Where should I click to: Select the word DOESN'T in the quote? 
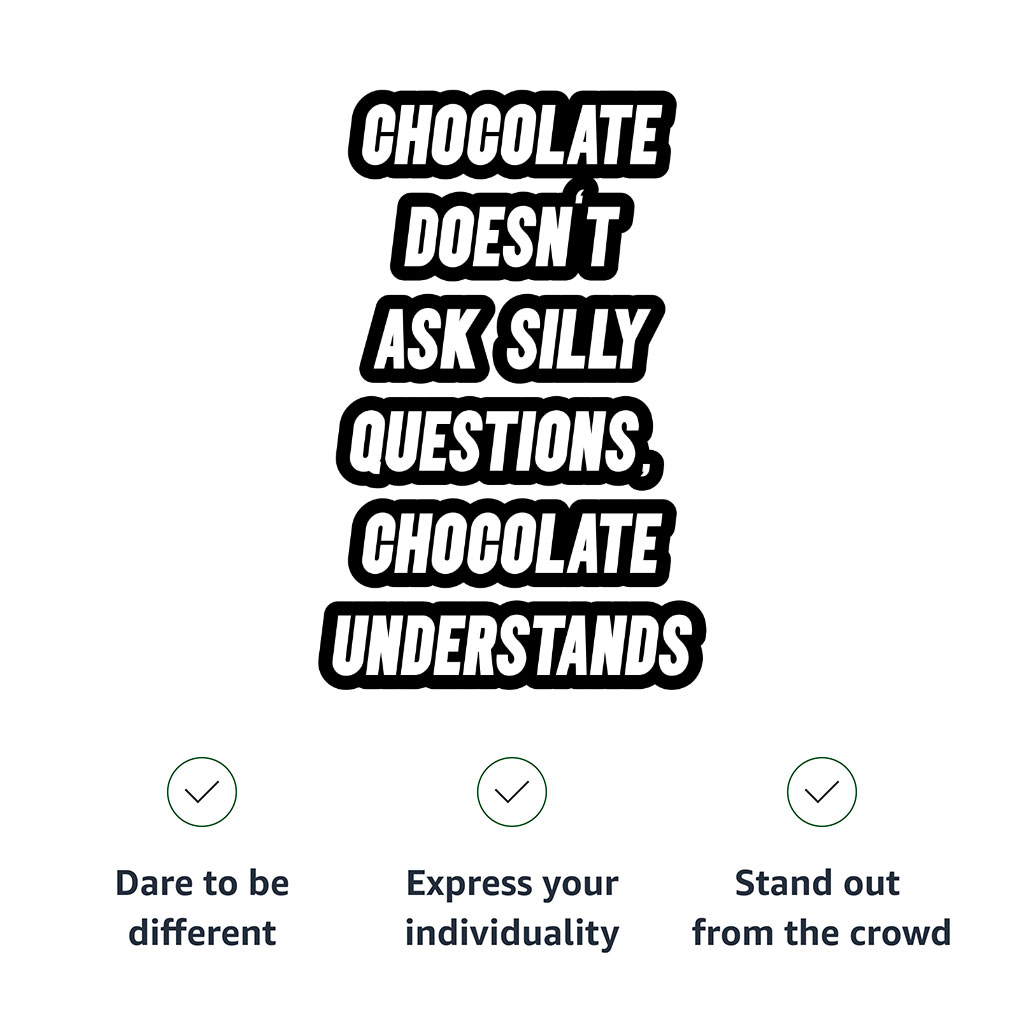[512, 241]
